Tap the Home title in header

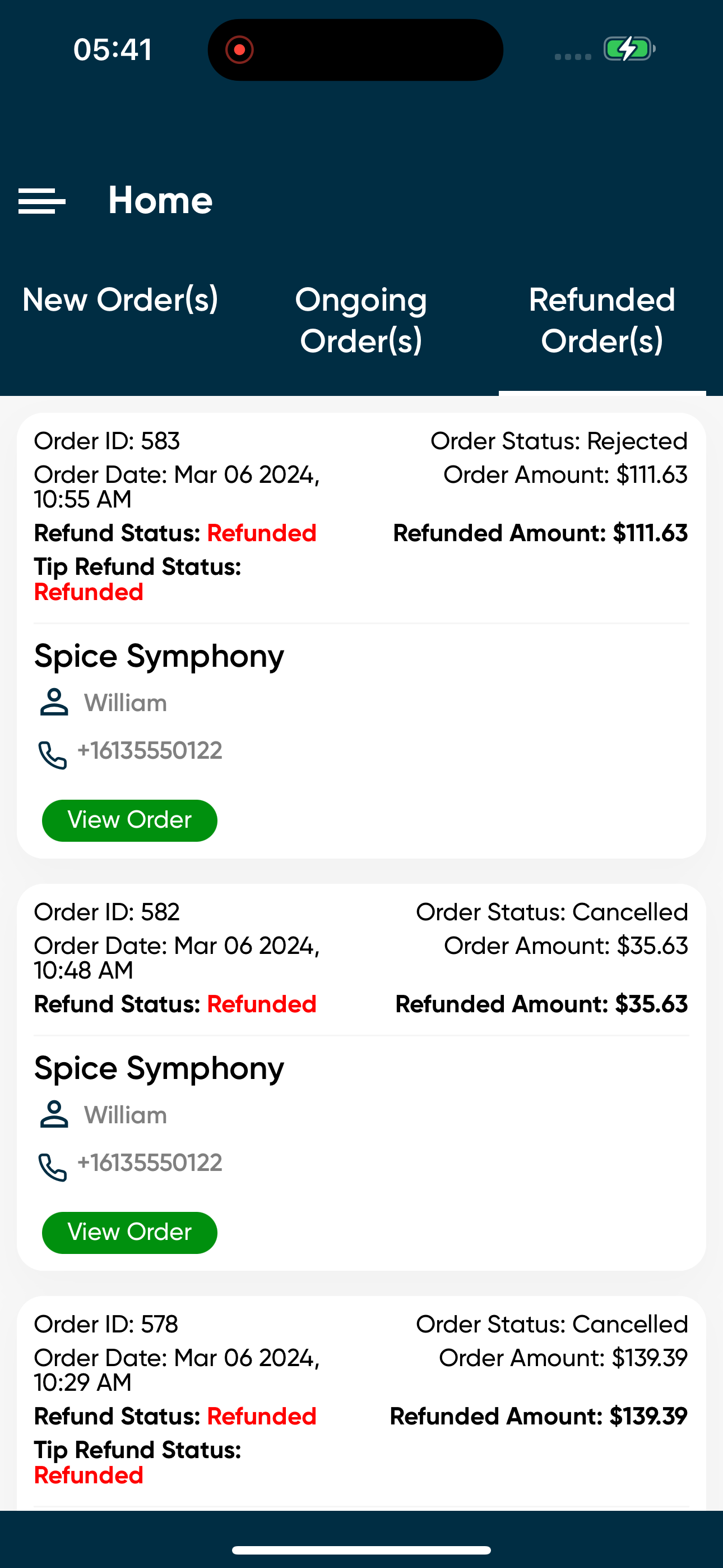(160, 200)
